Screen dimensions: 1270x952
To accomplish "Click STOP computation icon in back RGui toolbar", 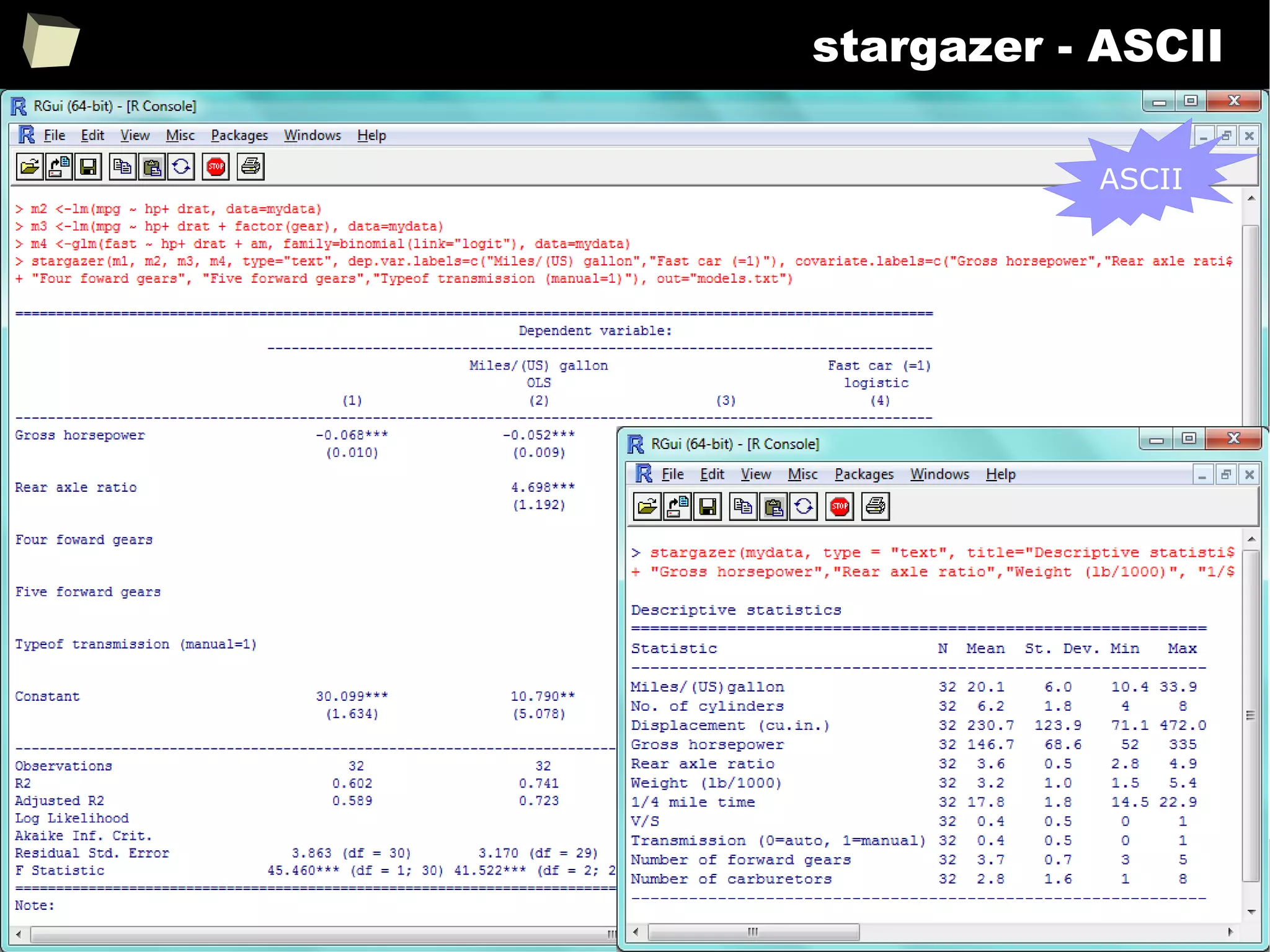I will [216, 167].
